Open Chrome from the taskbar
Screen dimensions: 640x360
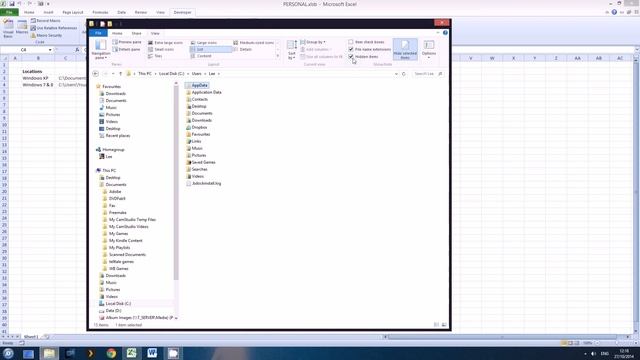coord(111,353)
